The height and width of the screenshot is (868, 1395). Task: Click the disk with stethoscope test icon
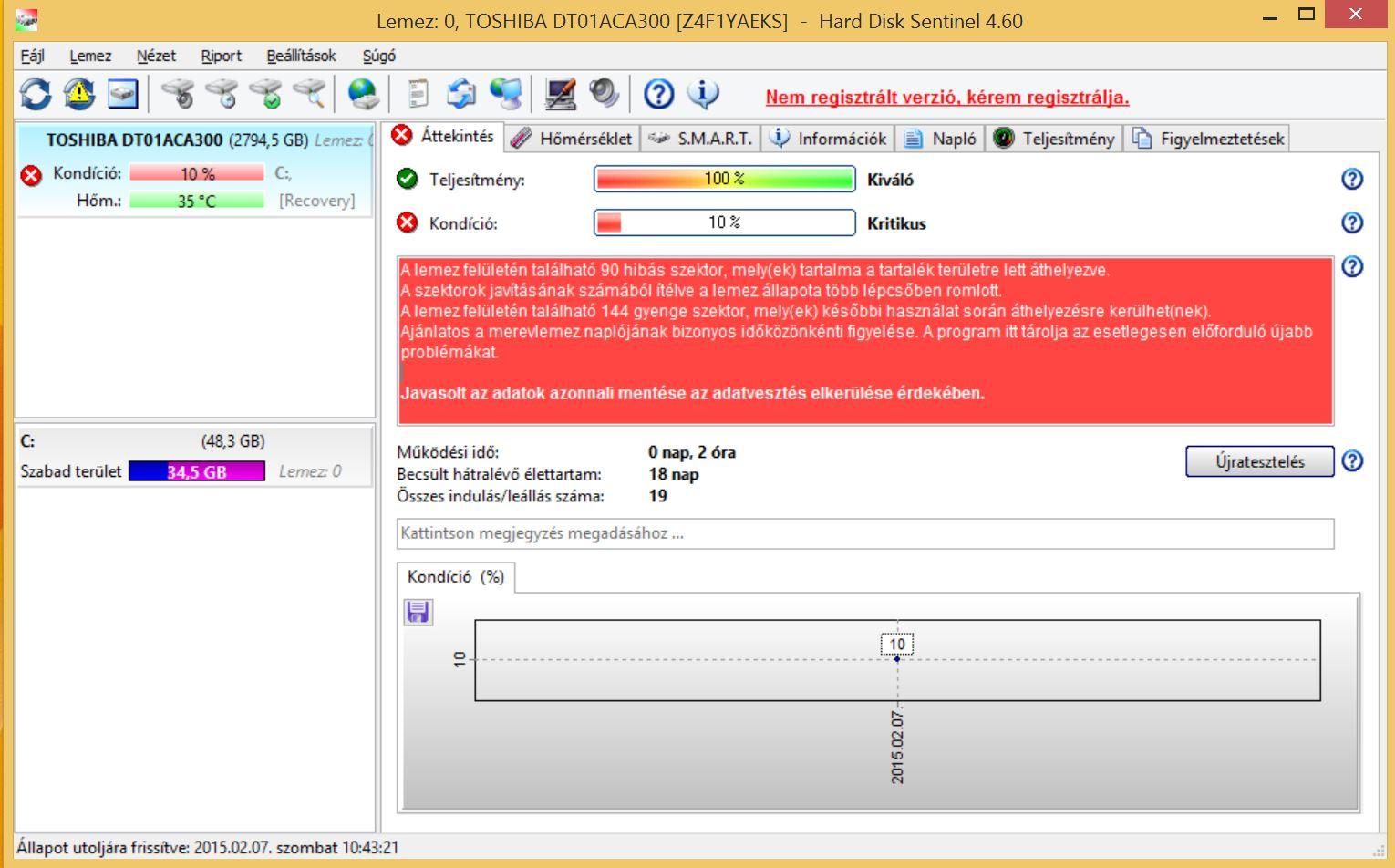pos(177,93)
